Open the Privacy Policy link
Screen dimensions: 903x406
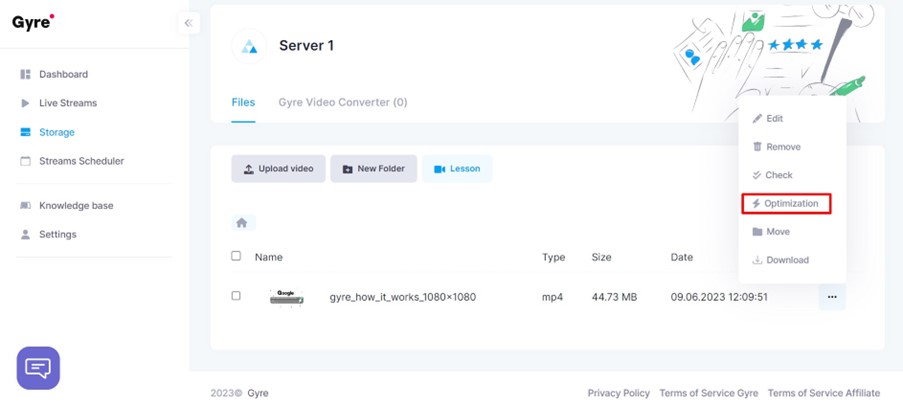coord(618,393)
